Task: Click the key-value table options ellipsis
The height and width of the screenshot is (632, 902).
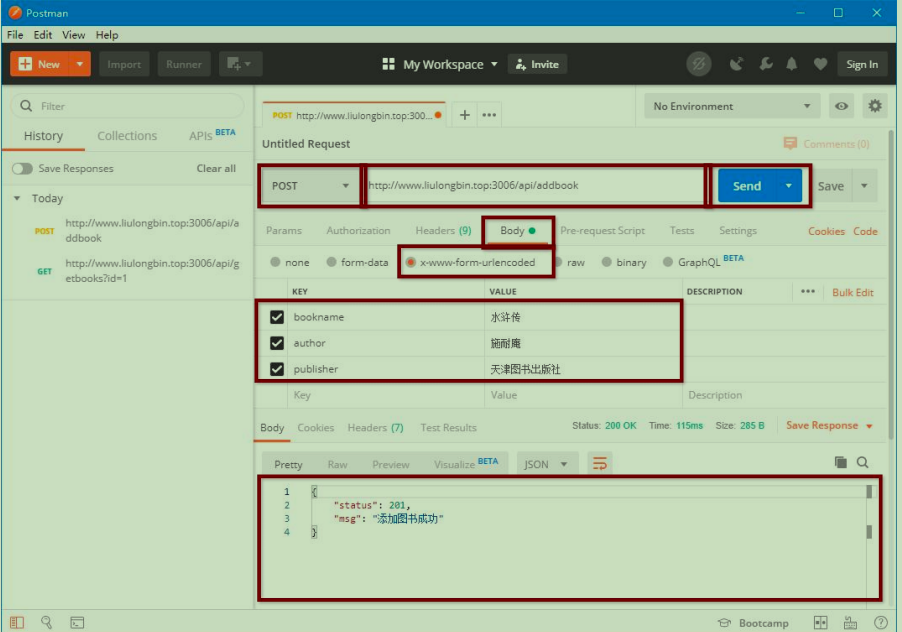Action: tap(808, 291)
